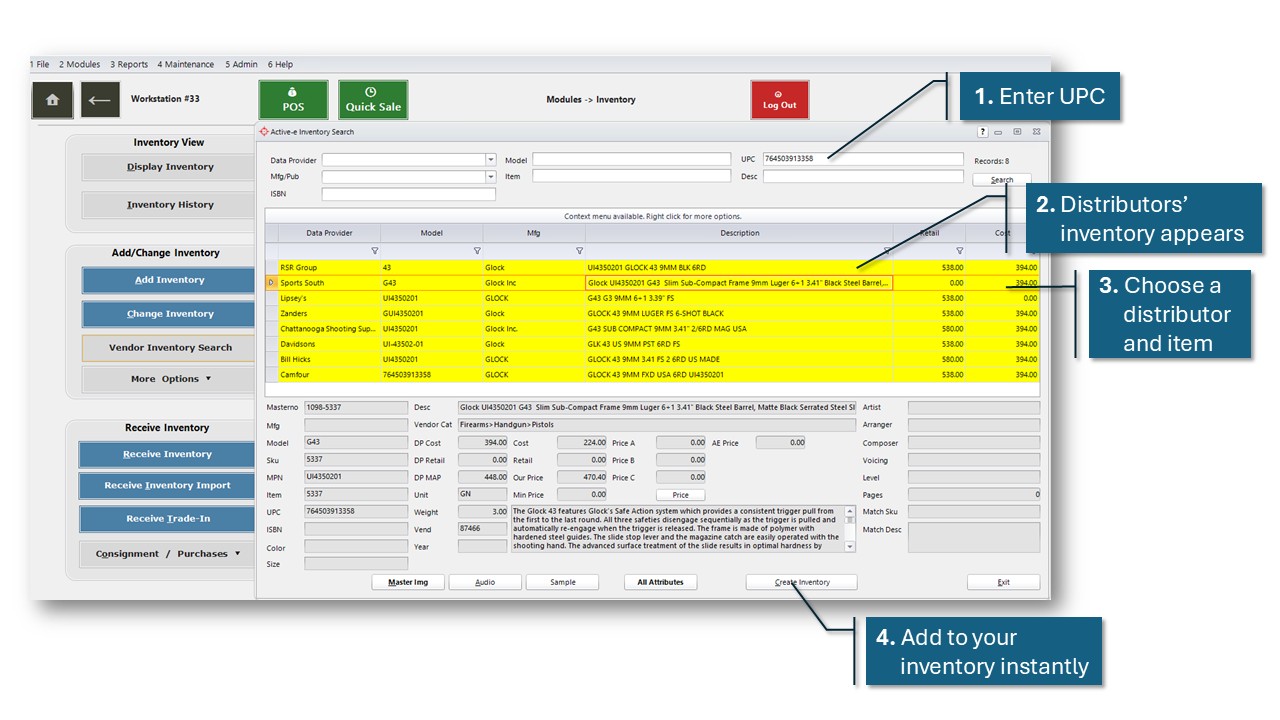This screenshot has width=1280, height=720.
Task: Open All Attributes for the item
Action: 660,581
